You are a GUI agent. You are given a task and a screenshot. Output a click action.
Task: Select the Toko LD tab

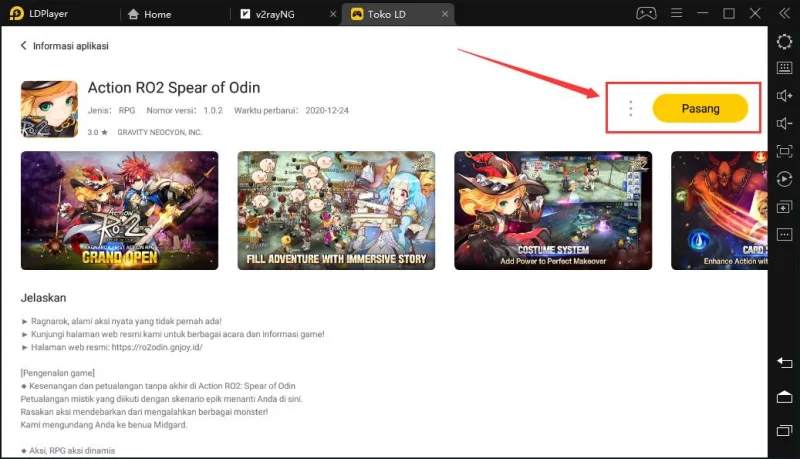(x=379, y=14)
